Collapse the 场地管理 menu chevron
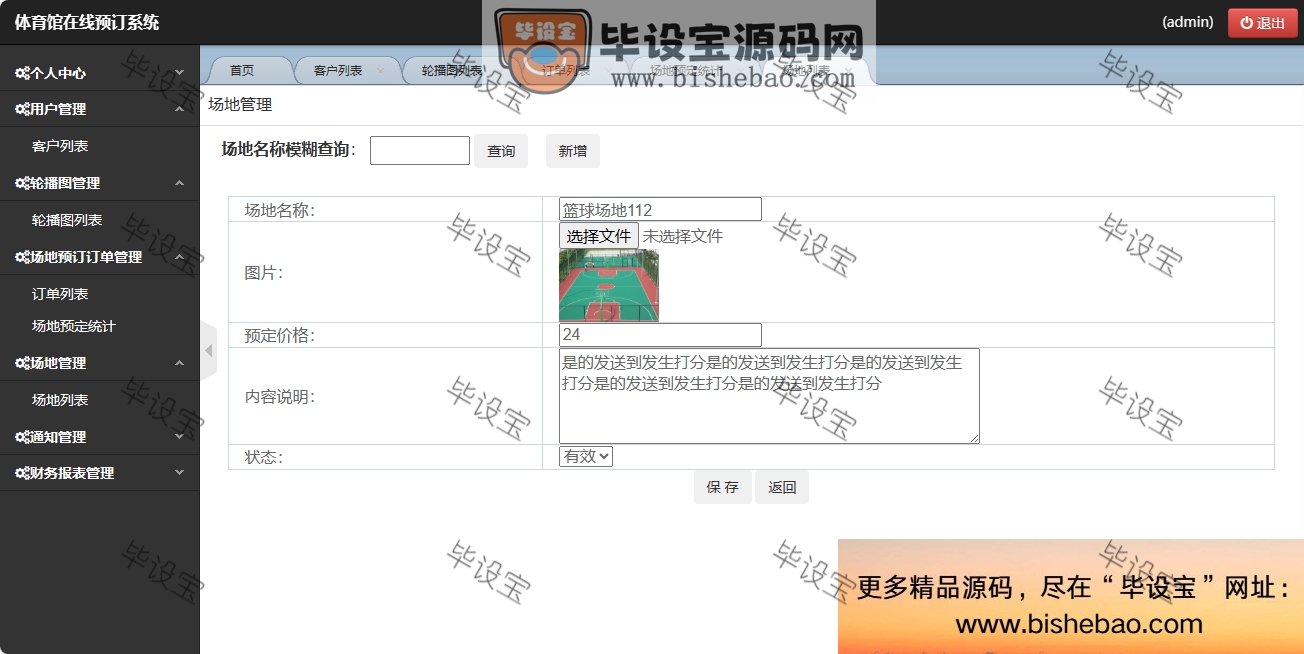Viewport: 1304px width, 654px height. coord(179,363)
